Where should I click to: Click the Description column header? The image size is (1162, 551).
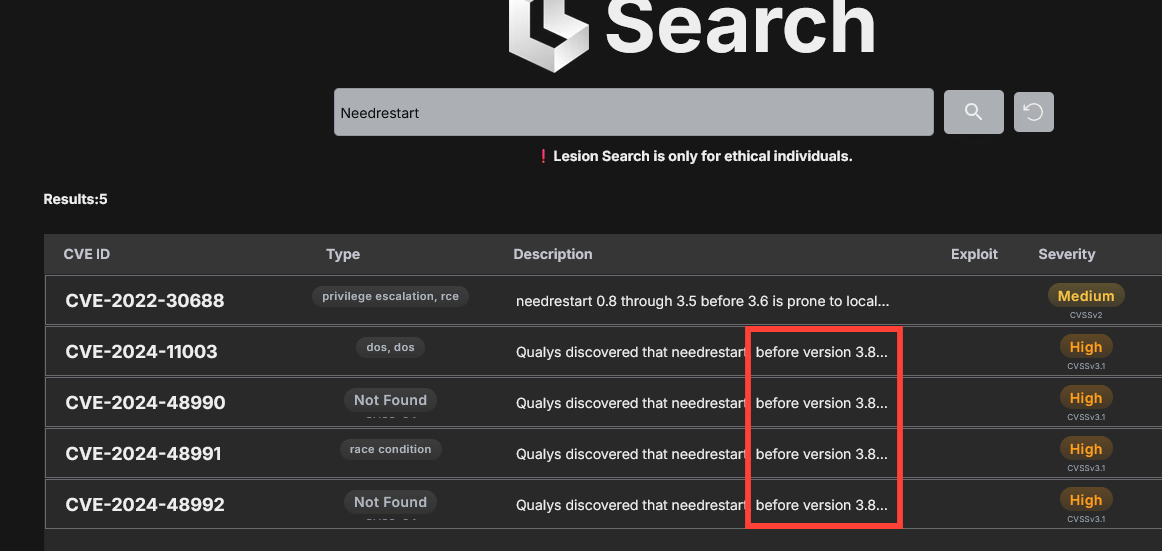(553, 254)
